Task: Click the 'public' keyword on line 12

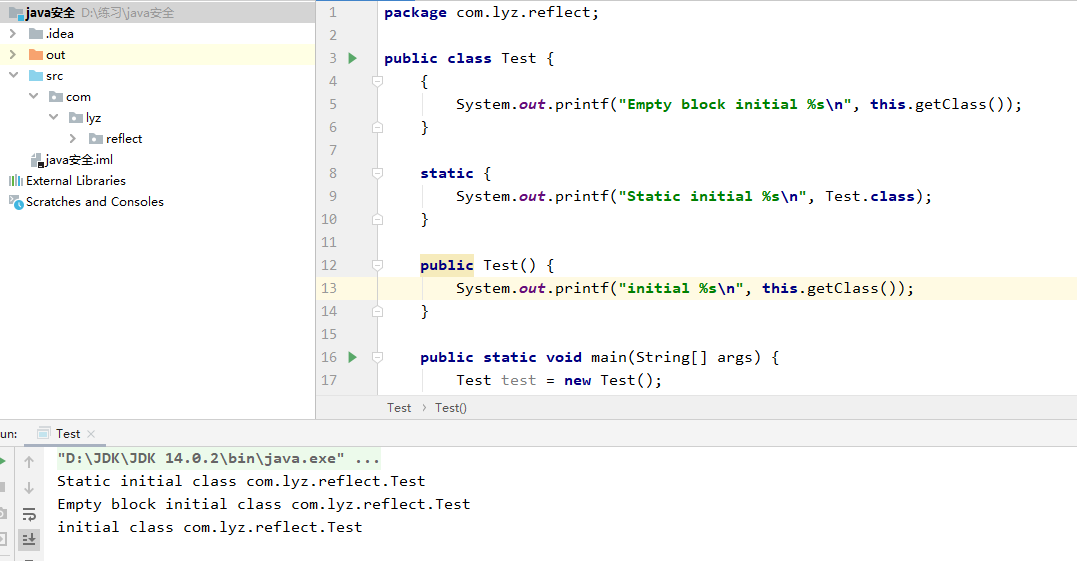Action: [x=446, y=265]
